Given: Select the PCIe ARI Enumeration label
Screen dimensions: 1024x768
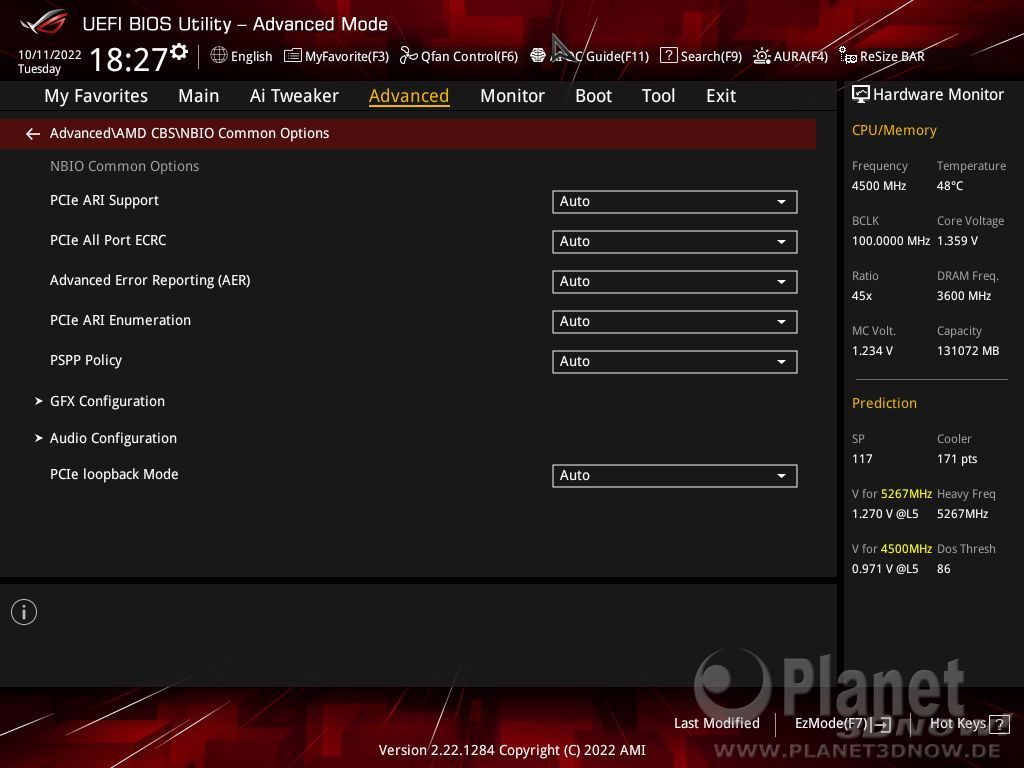Looking at the screenshot, I should 121,320.
